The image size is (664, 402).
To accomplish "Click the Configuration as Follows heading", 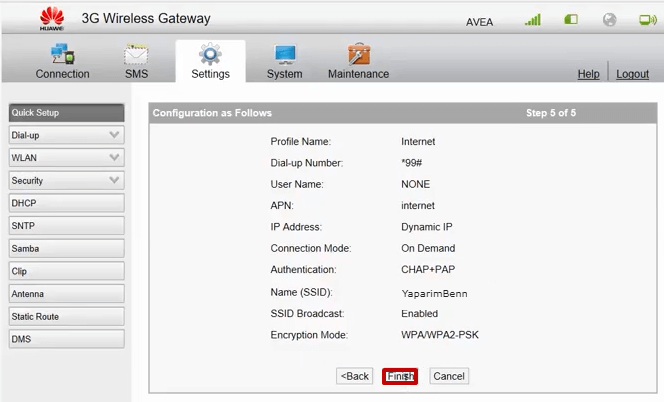I will click(x=212, y=113).
